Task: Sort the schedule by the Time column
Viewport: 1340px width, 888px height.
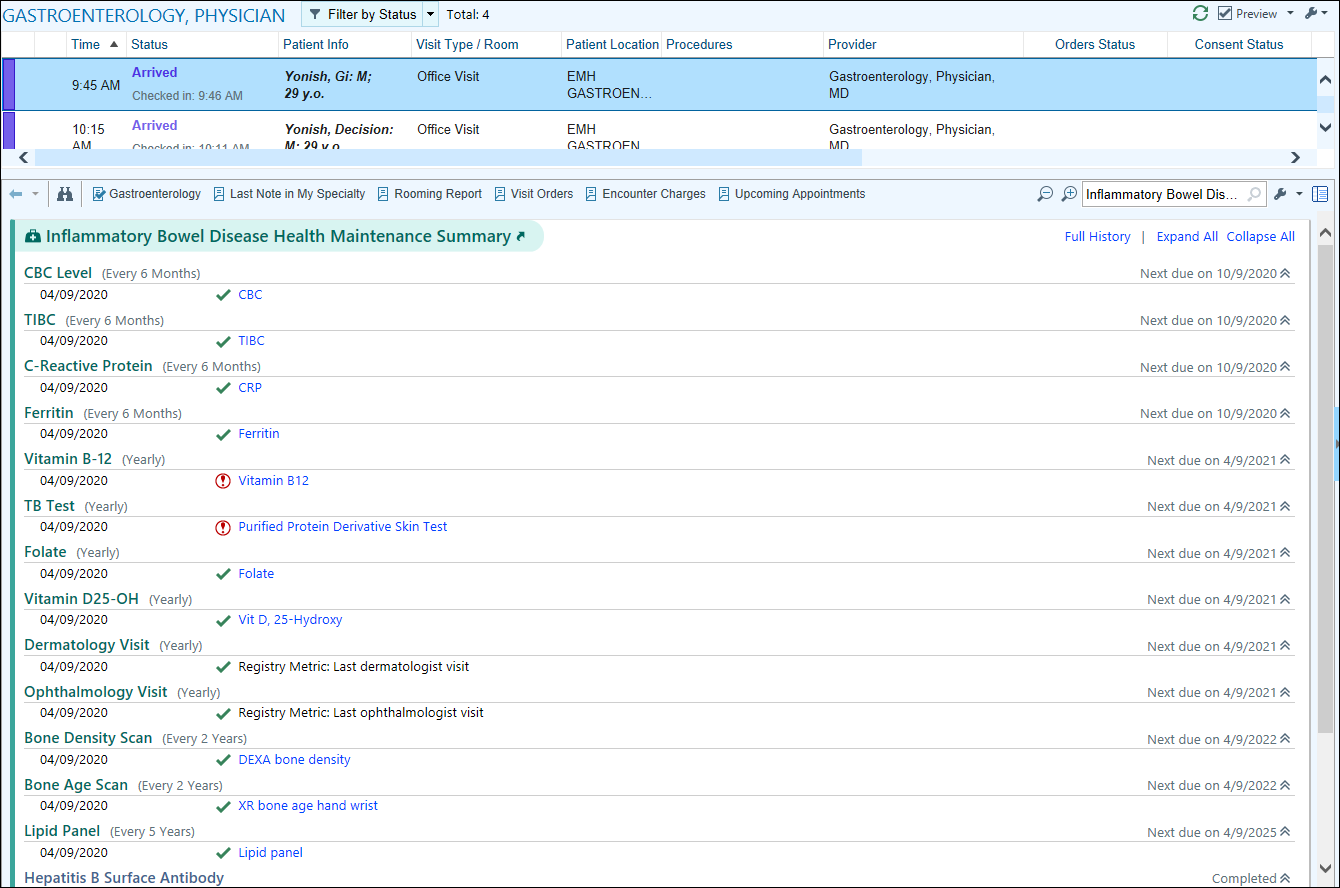Action: point(86,45)
